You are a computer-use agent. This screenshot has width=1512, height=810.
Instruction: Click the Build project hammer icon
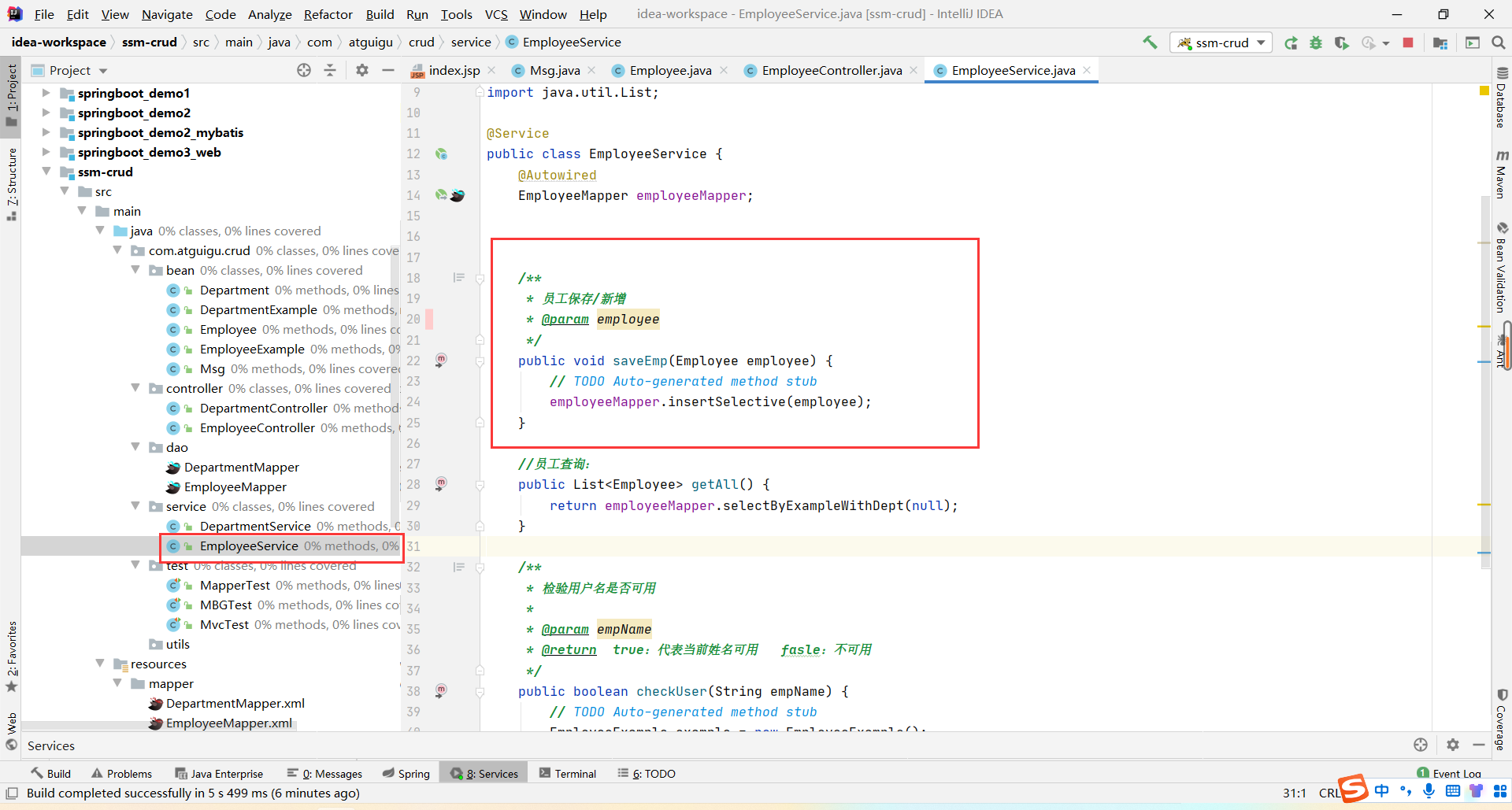[x=1150, y=43]
